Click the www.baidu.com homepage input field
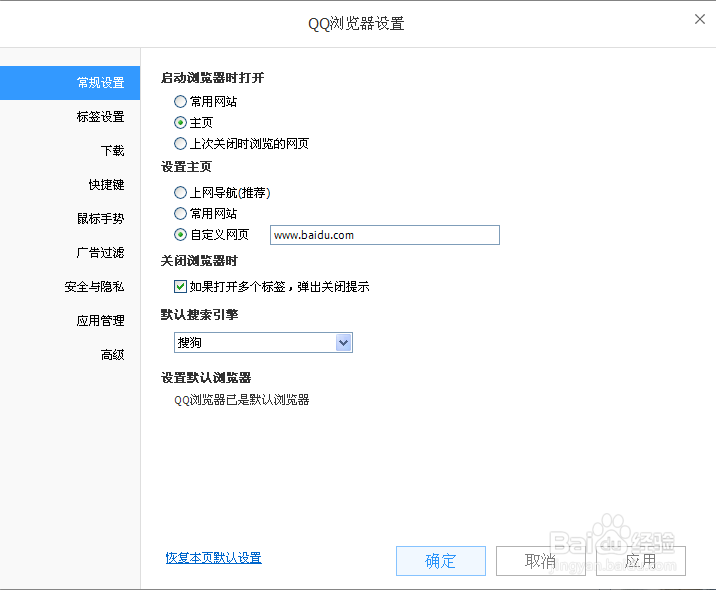 click(384, 235)
